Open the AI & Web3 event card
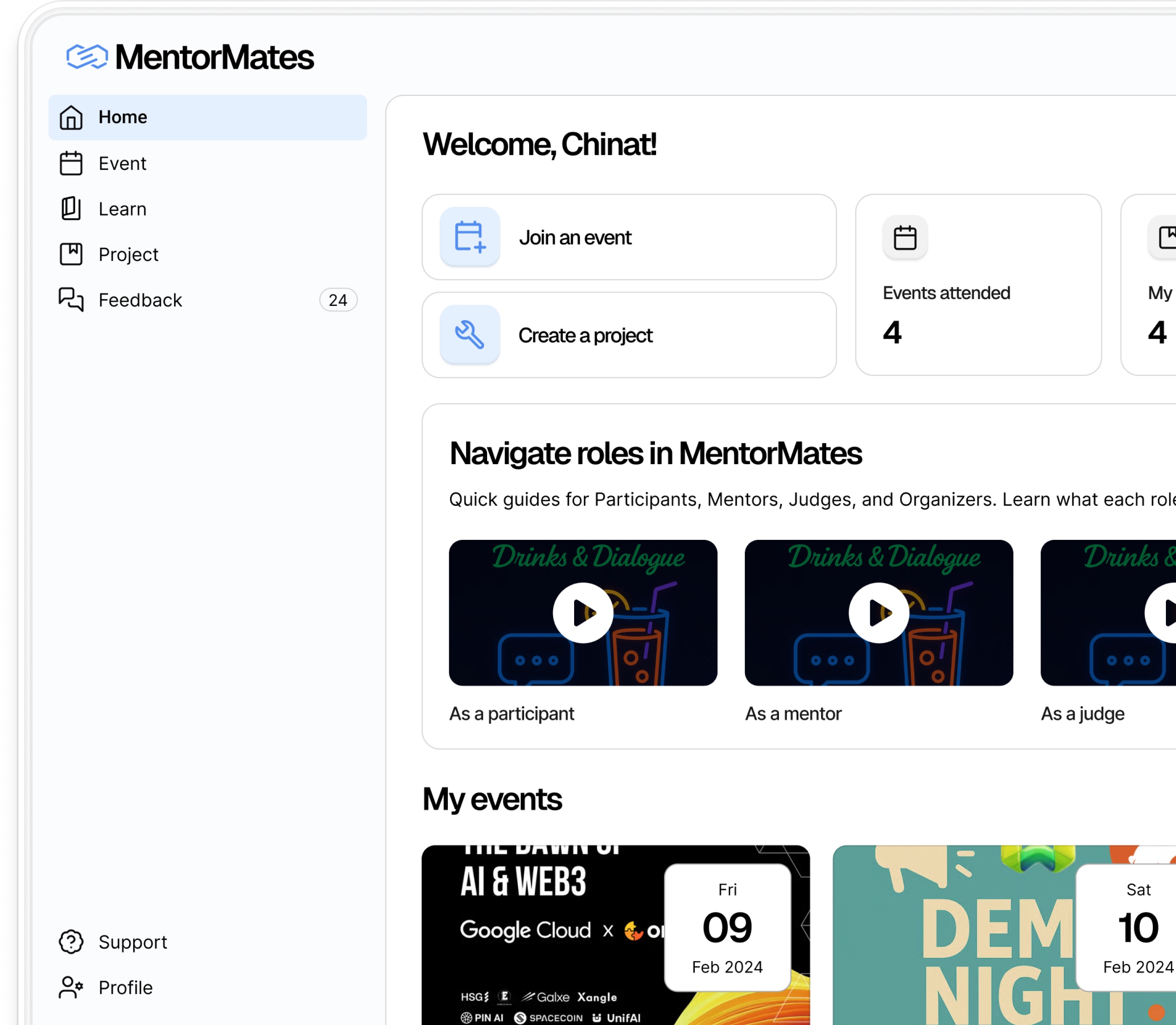Image resolution: width=1176 pixels, height=1025 pixels. 616,935
